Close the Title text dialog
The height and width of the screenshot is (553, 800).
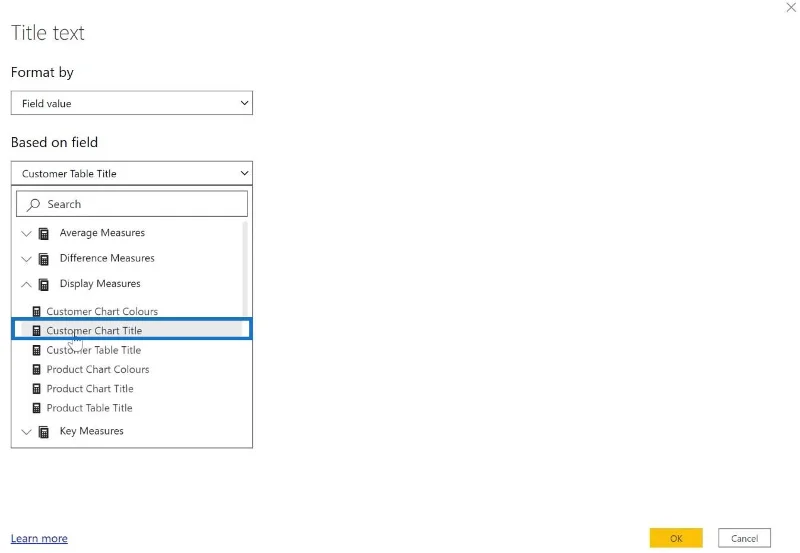[791, 8]
